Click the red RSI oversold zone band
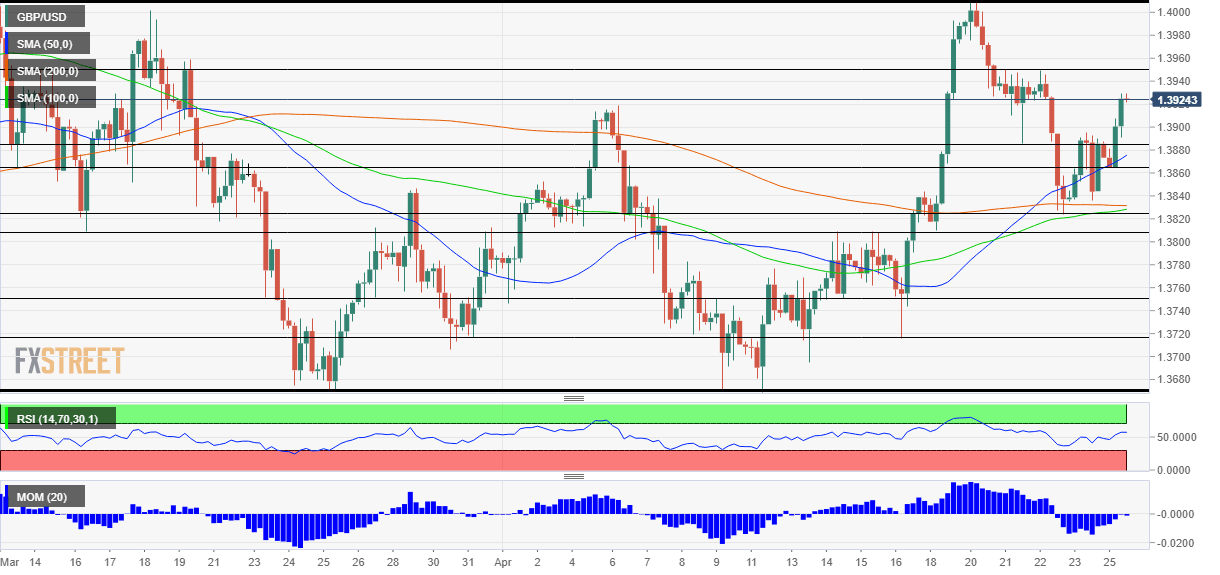The width and height of the screenshot is (1220, 575). pos(600,460)
